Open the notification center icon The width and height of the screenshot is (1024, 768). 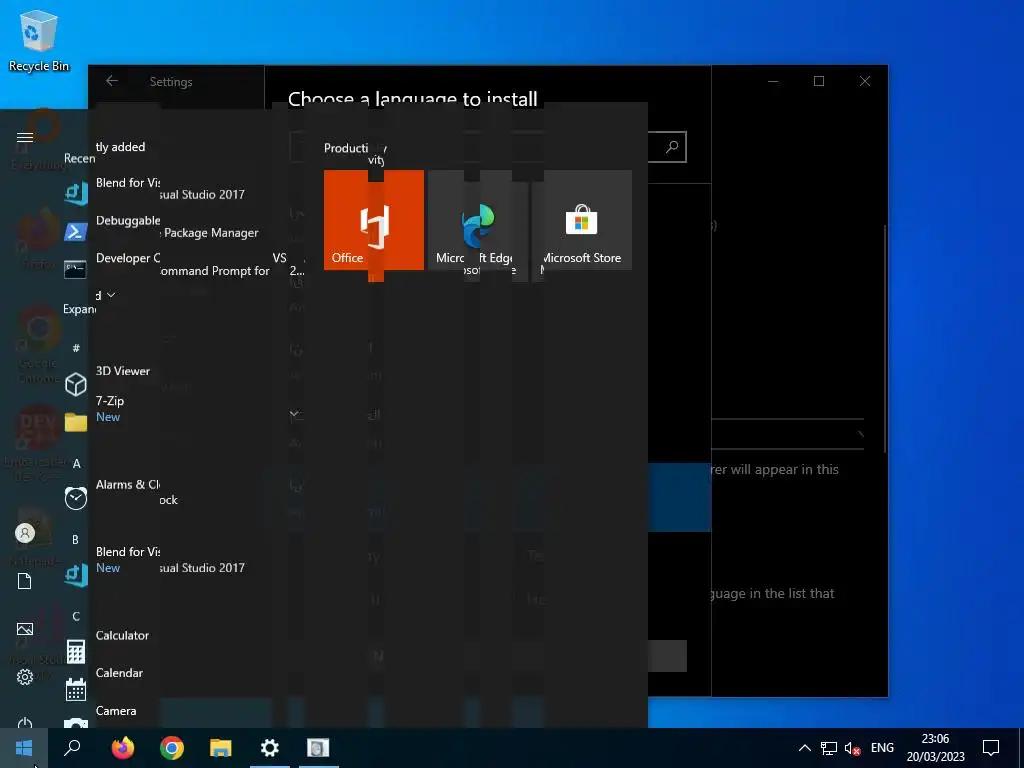coord(991,748)
